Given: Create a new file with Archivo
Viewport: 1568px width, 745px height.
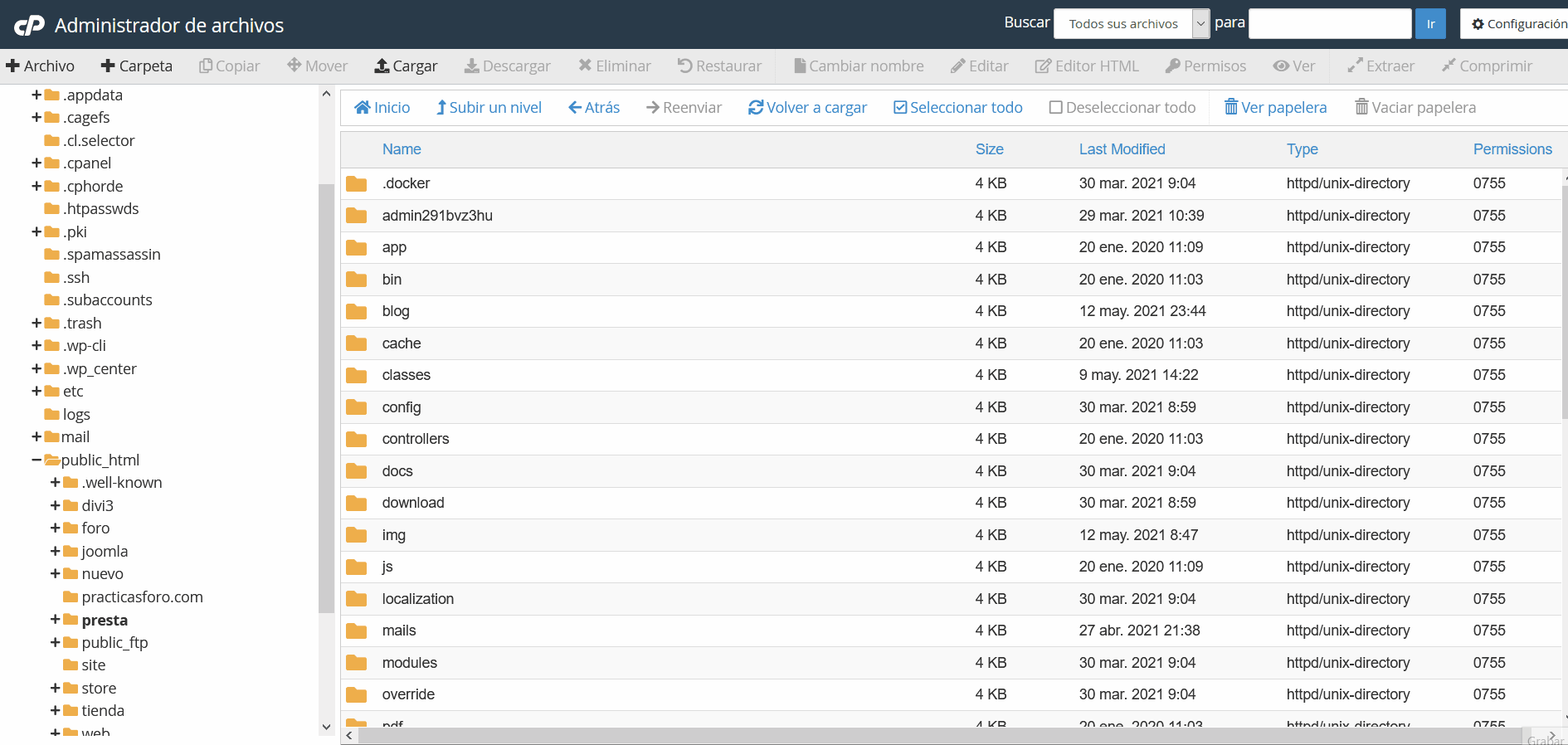Looking at the screenshot, I should (x=40, y=66).
